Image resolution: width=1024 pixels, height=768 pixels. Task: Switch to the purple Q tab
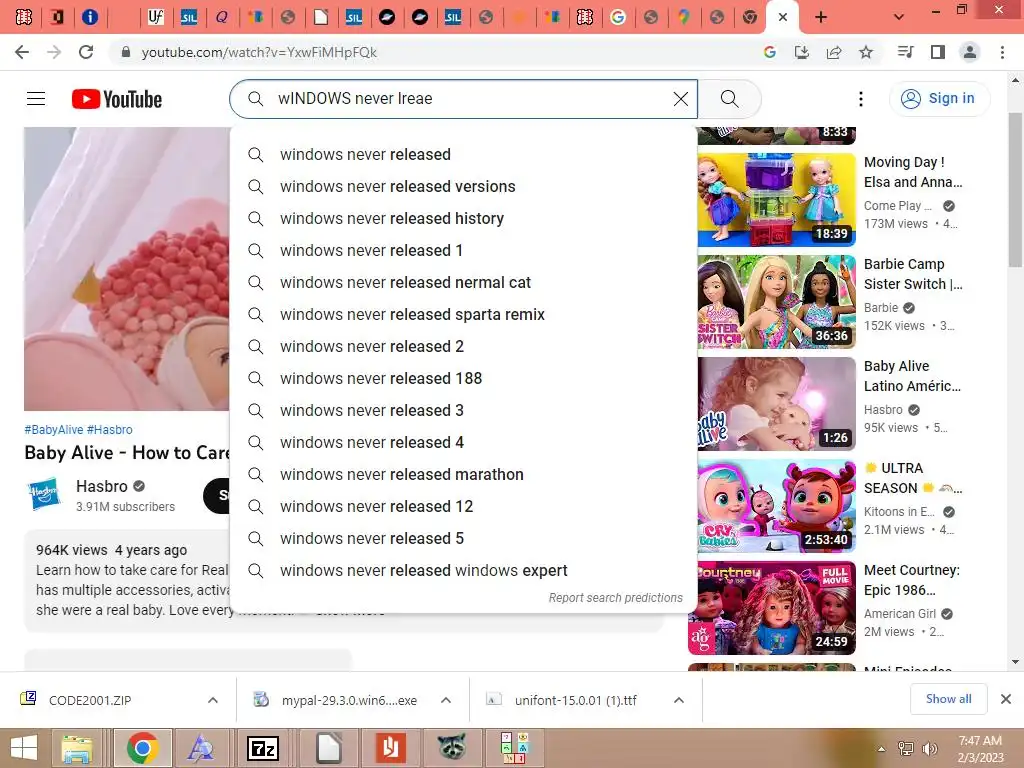[x=221, y=17]
